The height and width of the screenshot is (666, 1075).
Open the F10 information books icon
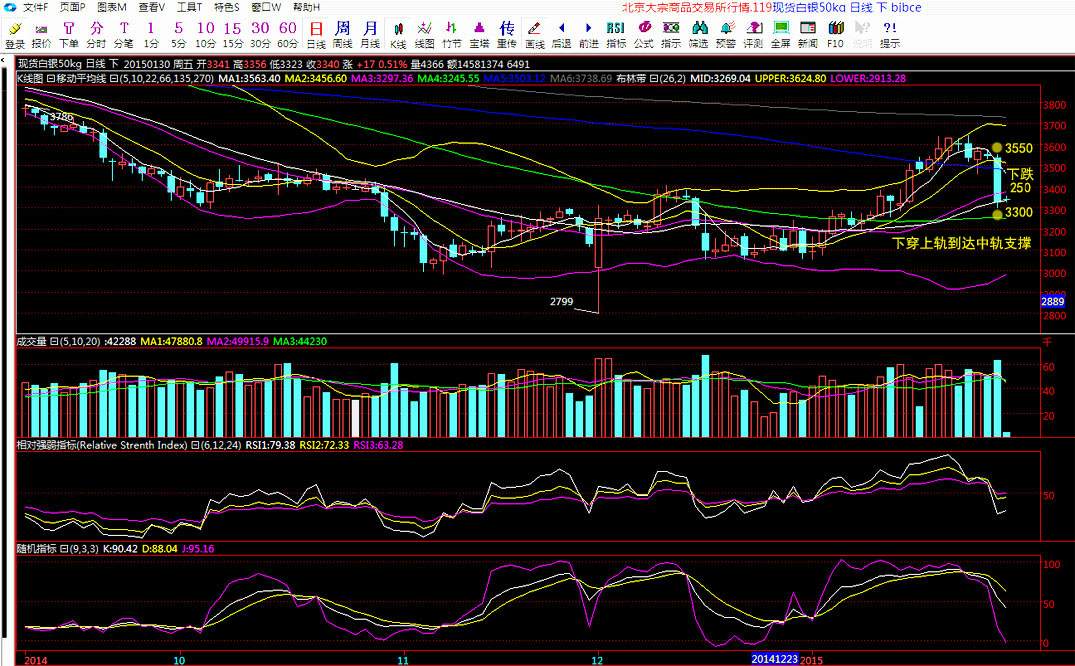(x=835, y=34)
